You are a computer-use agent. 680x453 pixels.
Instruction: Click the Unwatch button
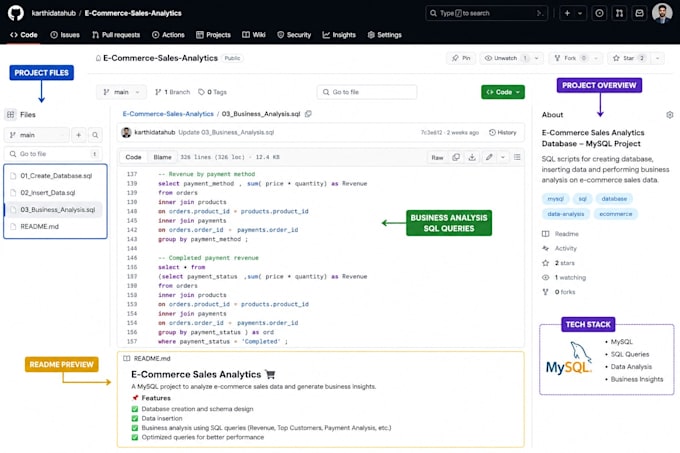pos(506,58)
